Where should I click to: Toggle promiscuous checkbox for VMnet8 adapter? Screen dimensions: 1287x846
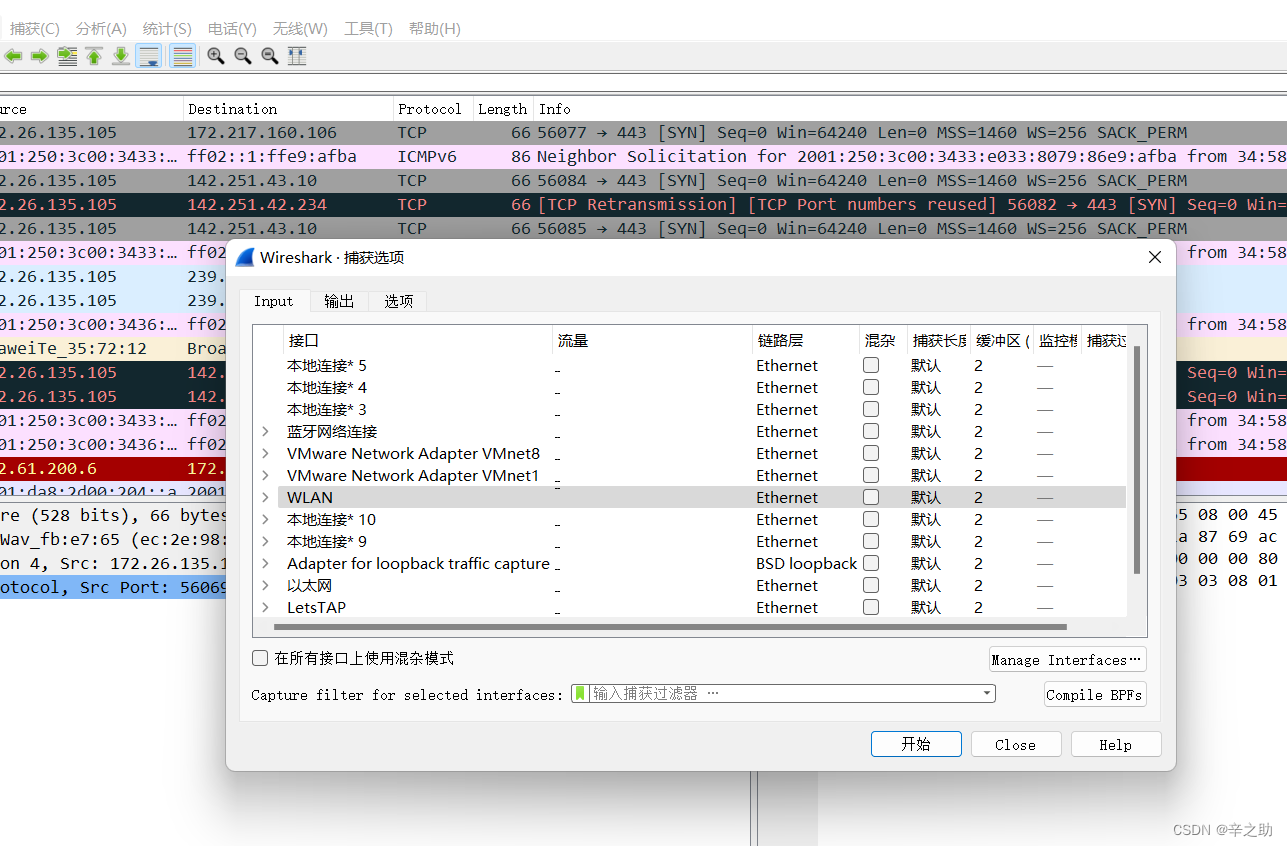click(871, 453)
